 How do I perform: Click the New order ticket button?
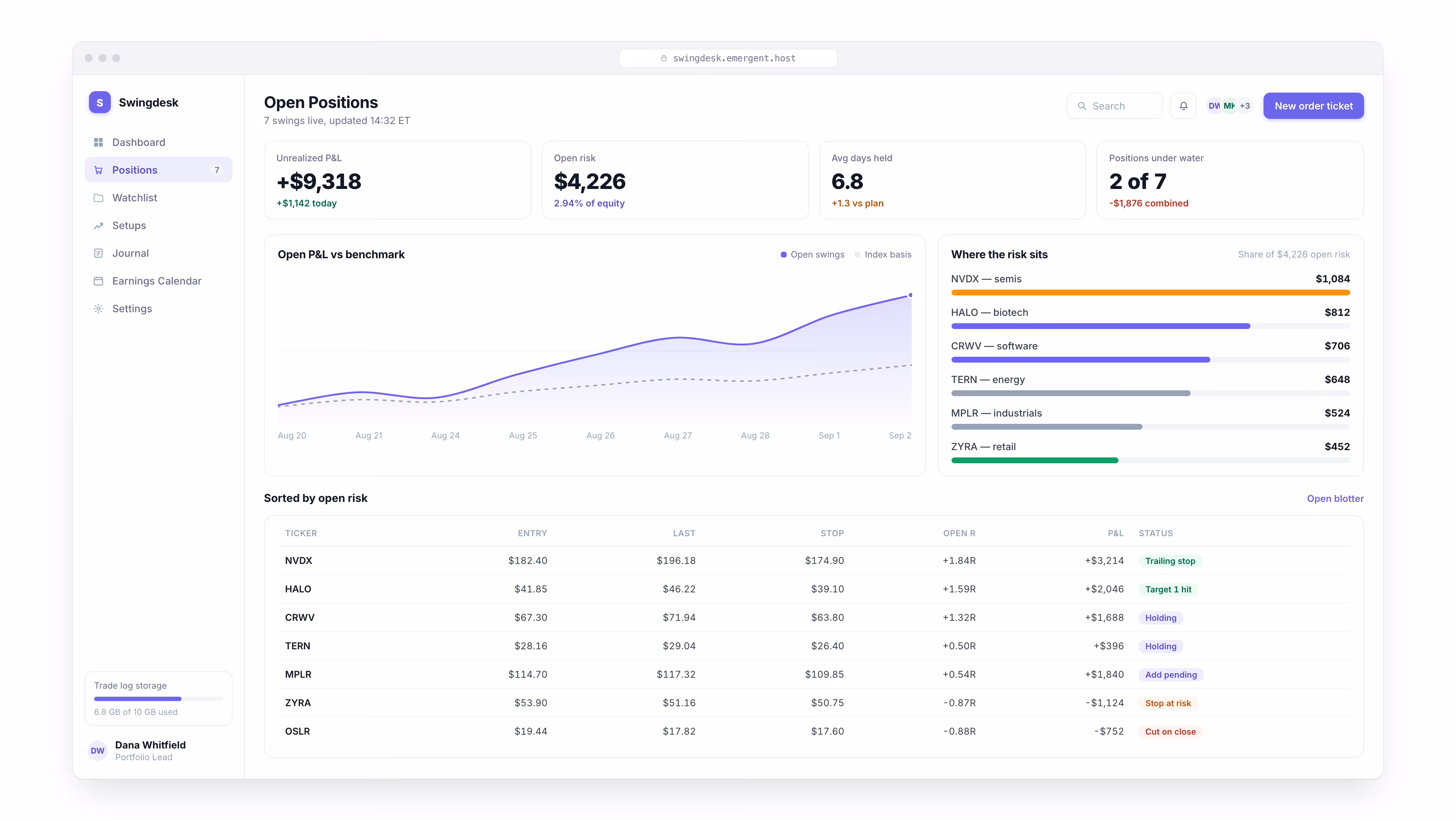(1313, 106)
